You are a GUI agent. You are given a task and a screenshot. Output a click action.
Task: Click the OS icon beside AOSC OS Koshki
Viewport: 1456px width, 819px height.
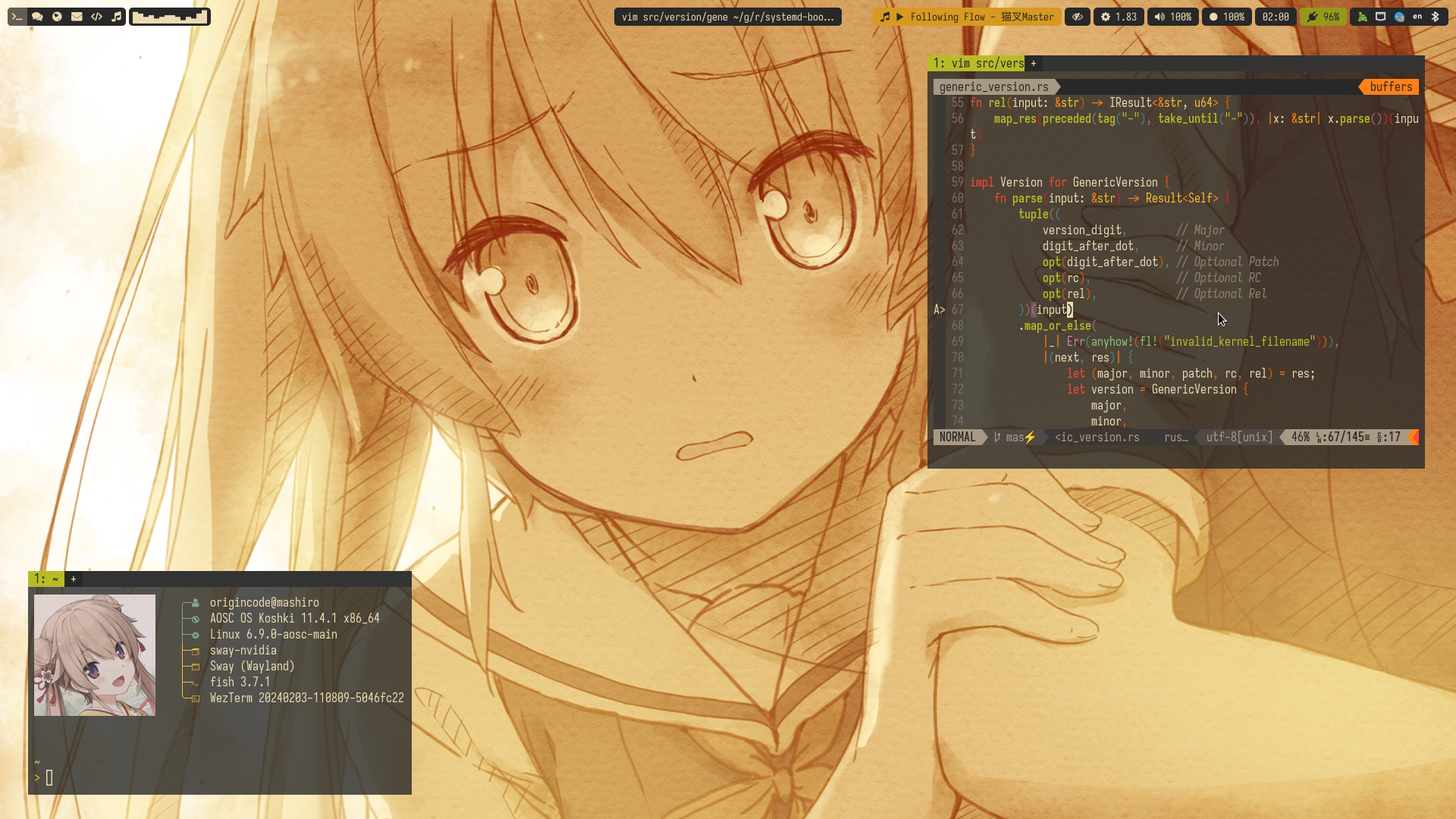pyautogui.click(x=195, y=619)
